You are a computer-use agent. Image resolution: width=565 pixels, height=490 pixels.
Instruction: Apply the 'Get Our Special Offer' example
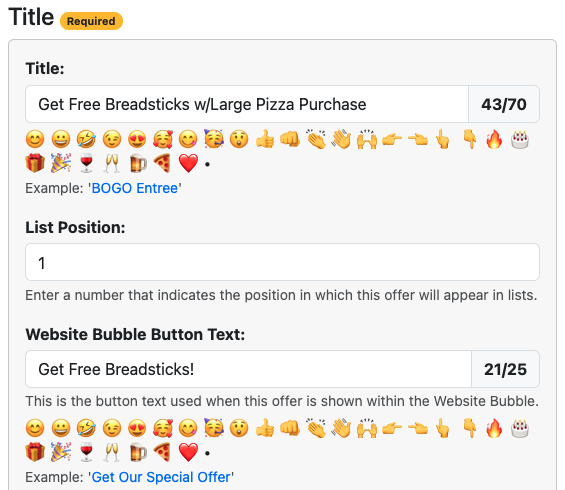point(161,477)
